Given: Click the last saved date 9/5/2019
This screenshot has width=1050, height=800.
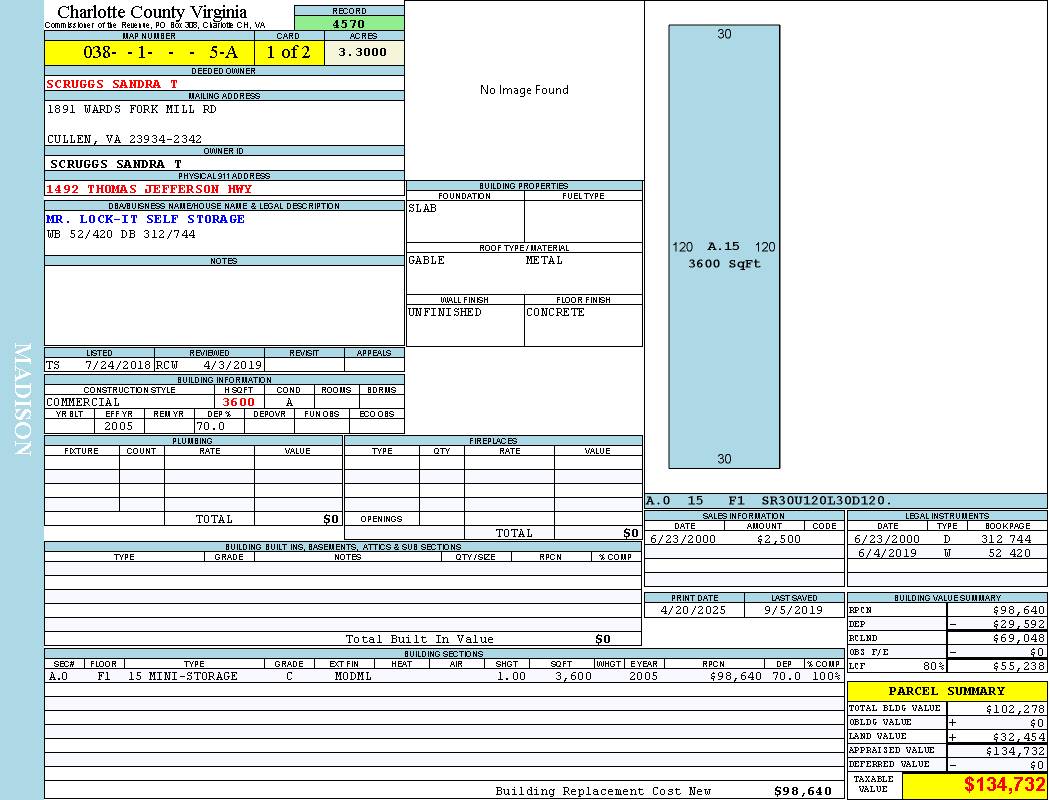Looking at the screenshot, I should [x=793, y=610].
